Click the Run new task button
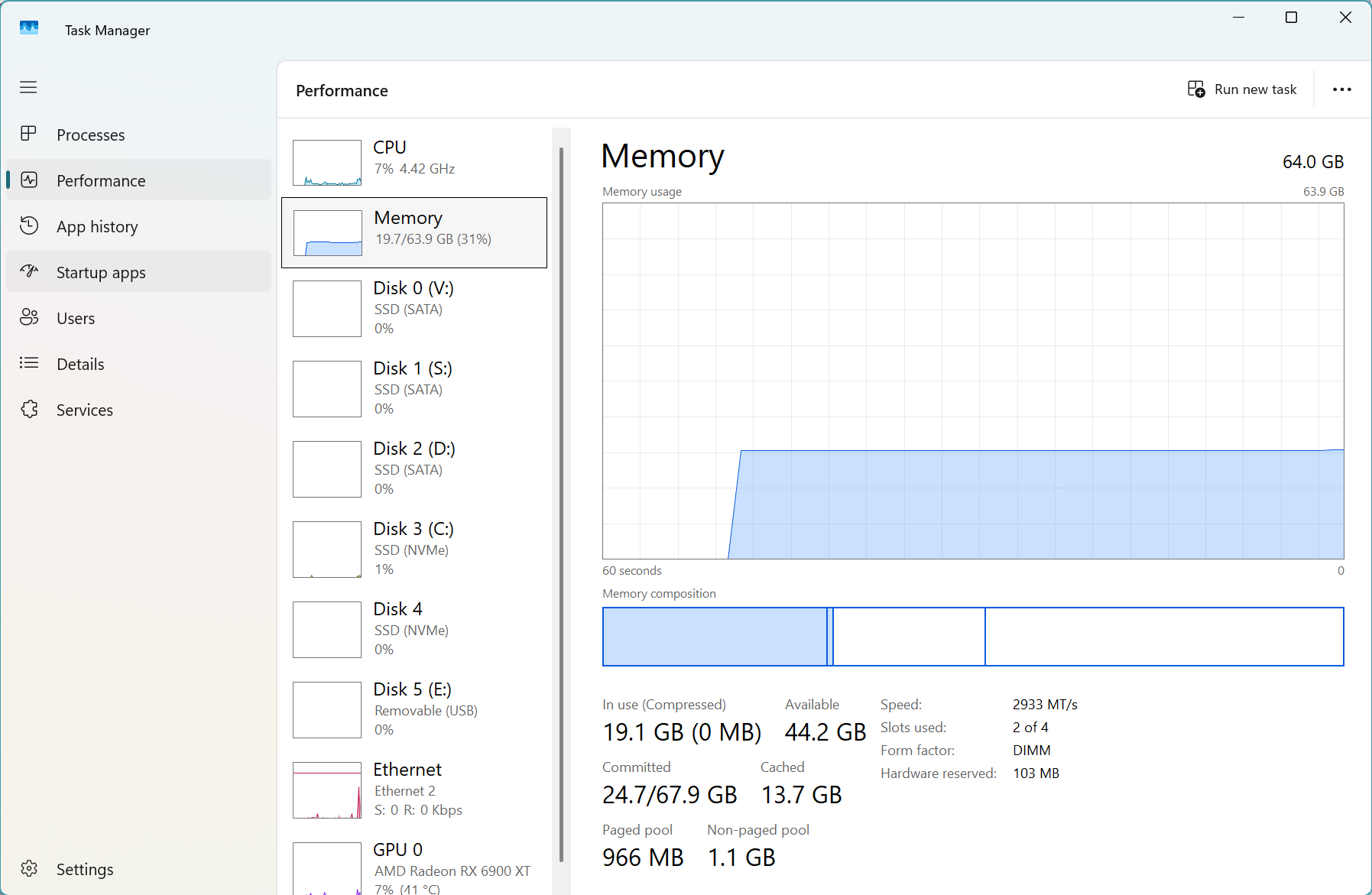This screenshot has height=895, width=1372. click(x=1242, y=89)
